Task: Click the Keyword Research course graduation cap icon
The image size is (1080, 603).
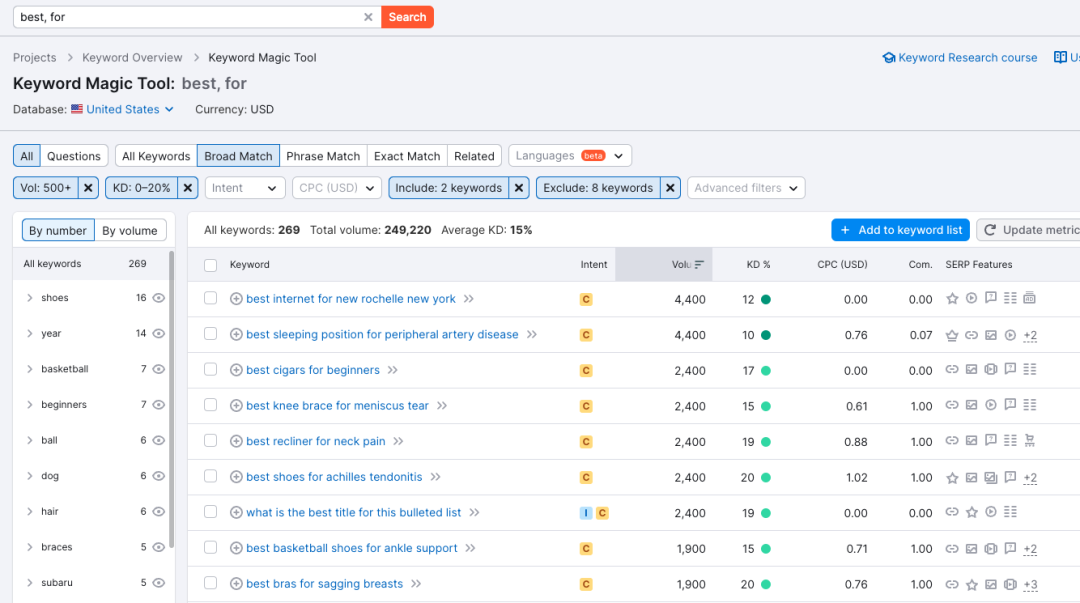Action: (x=889, y=58)
